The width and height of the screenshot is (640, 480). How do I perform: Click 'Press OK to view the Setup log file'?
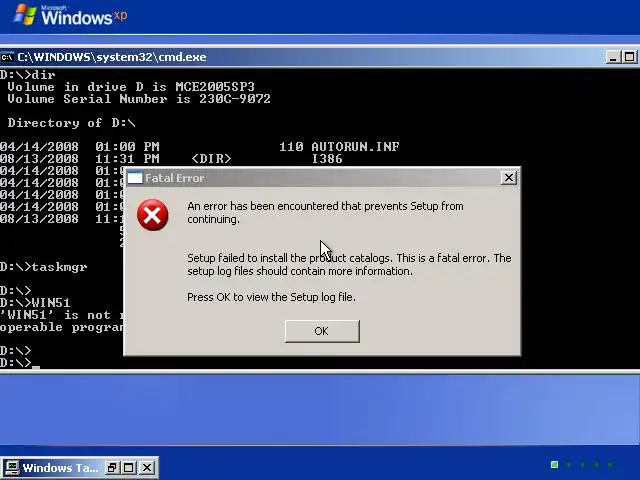click(271, 297)
